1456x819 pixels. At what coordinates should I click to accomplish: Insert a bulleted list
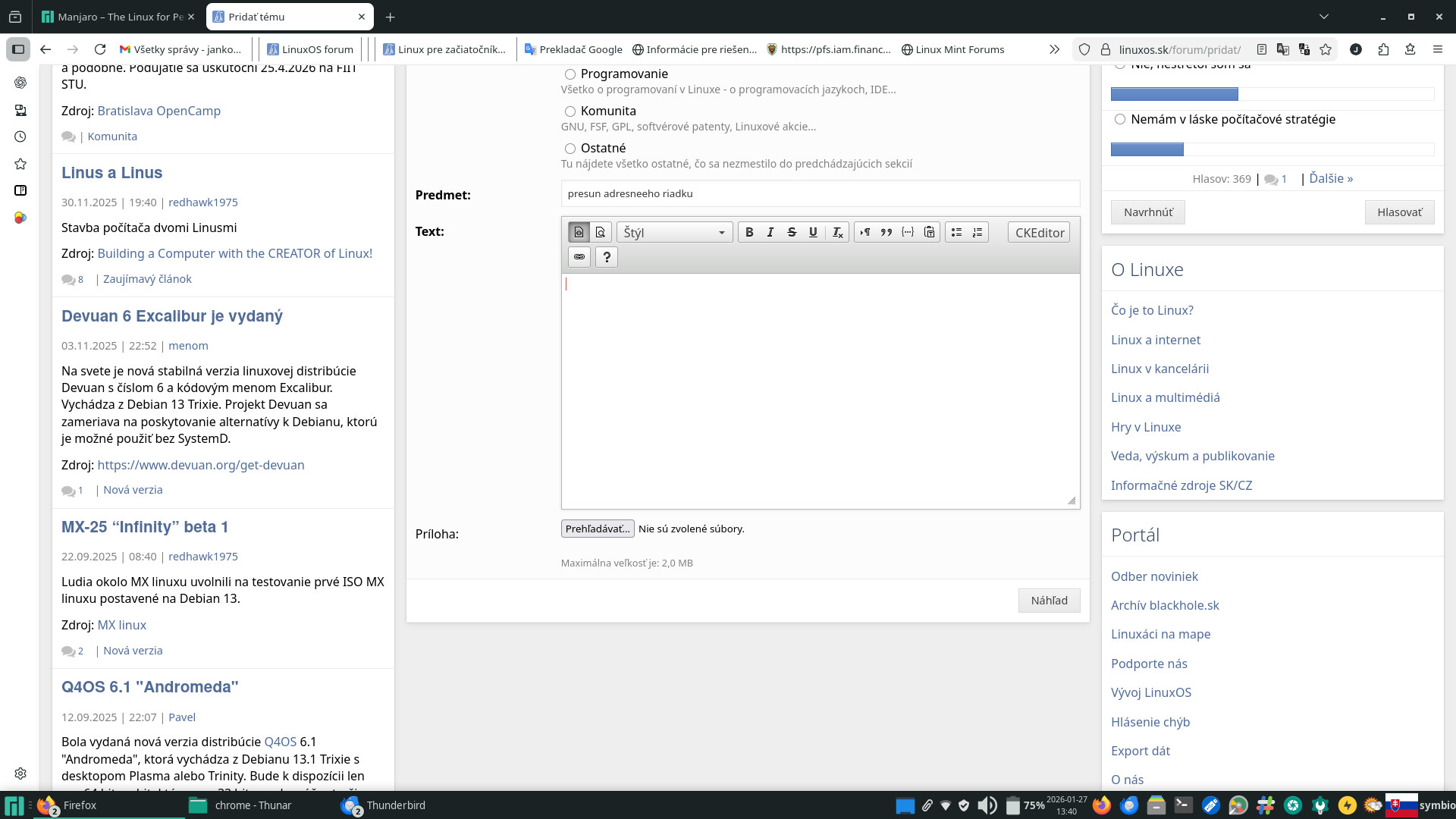coord(956,233)
